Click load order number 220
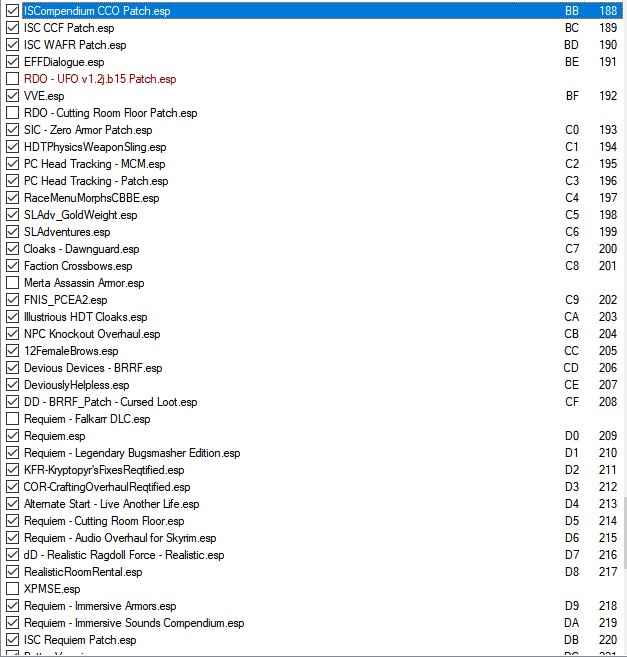The width and height of the screenshot is (627, 657). click(608, 640)
